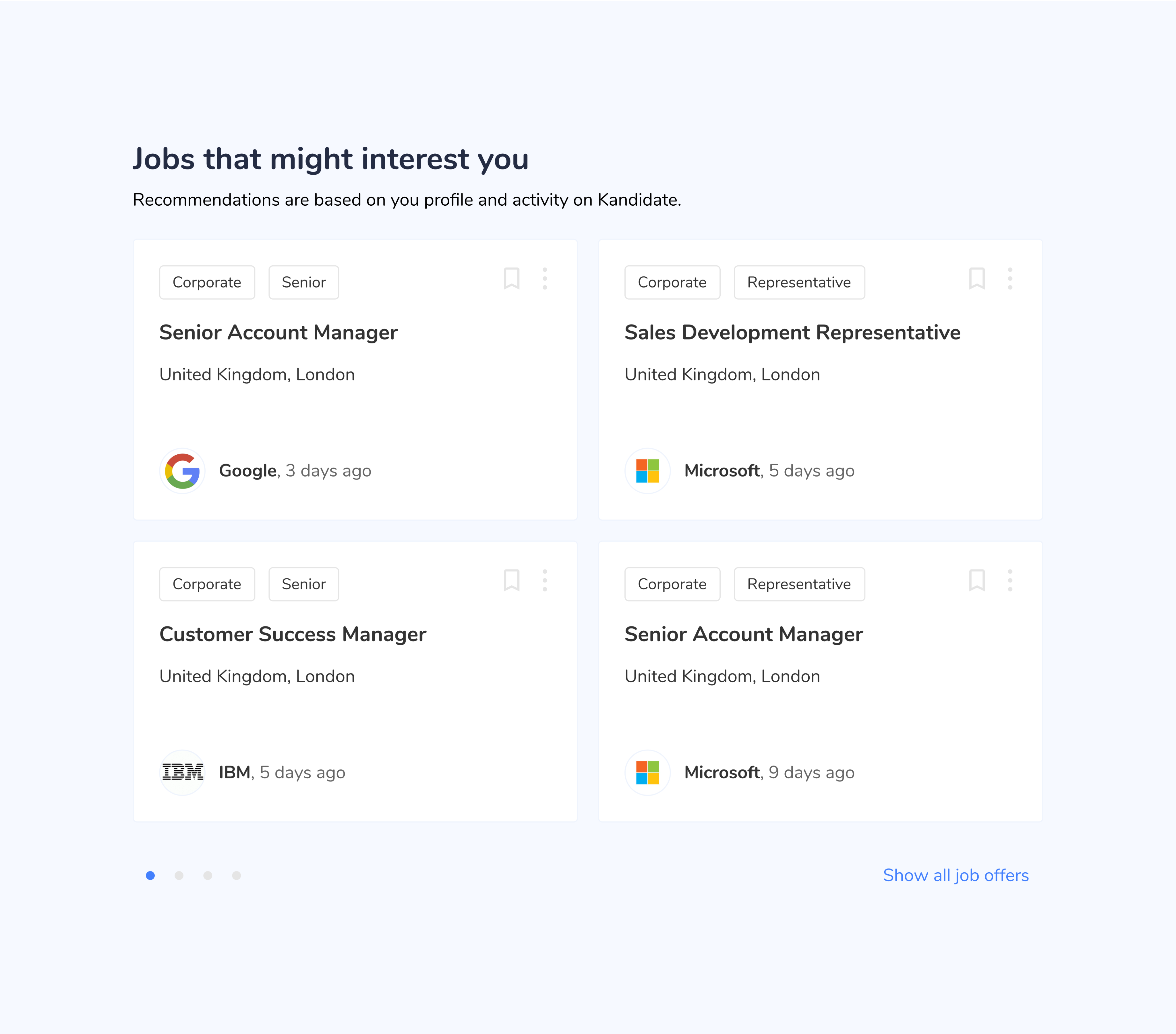Viewport: 1176px width, 1034px height.
Task: Open three-dot menu on Sales Development card
Action: (1010, 279)
